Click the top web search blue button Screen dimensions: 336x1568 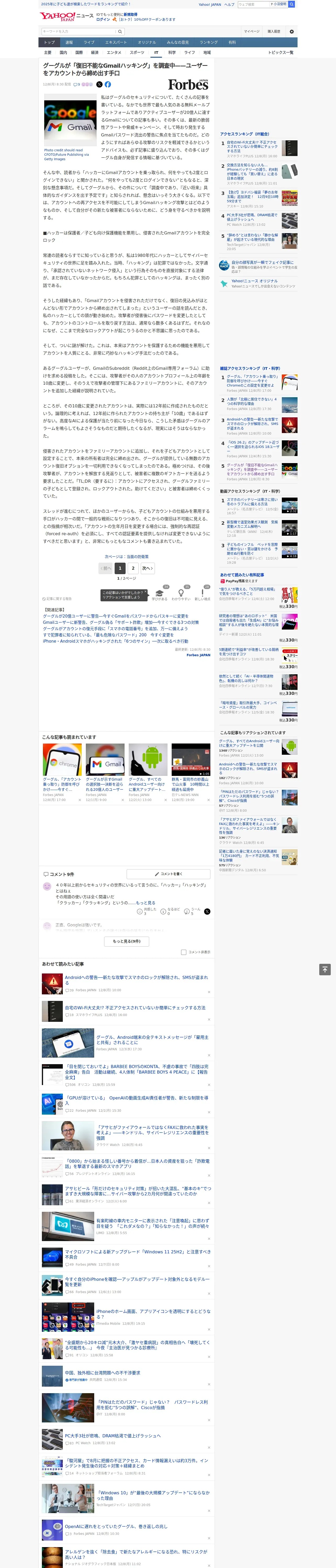pos(292,4)
